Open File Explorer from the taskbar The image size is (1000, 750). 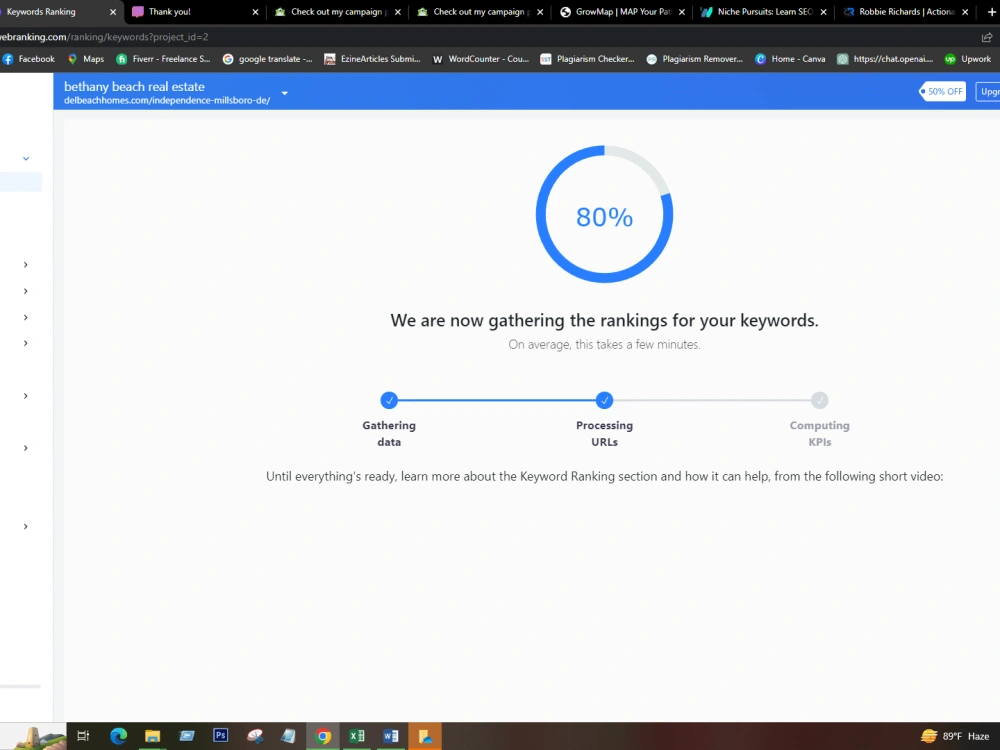(x=152, y=736)
